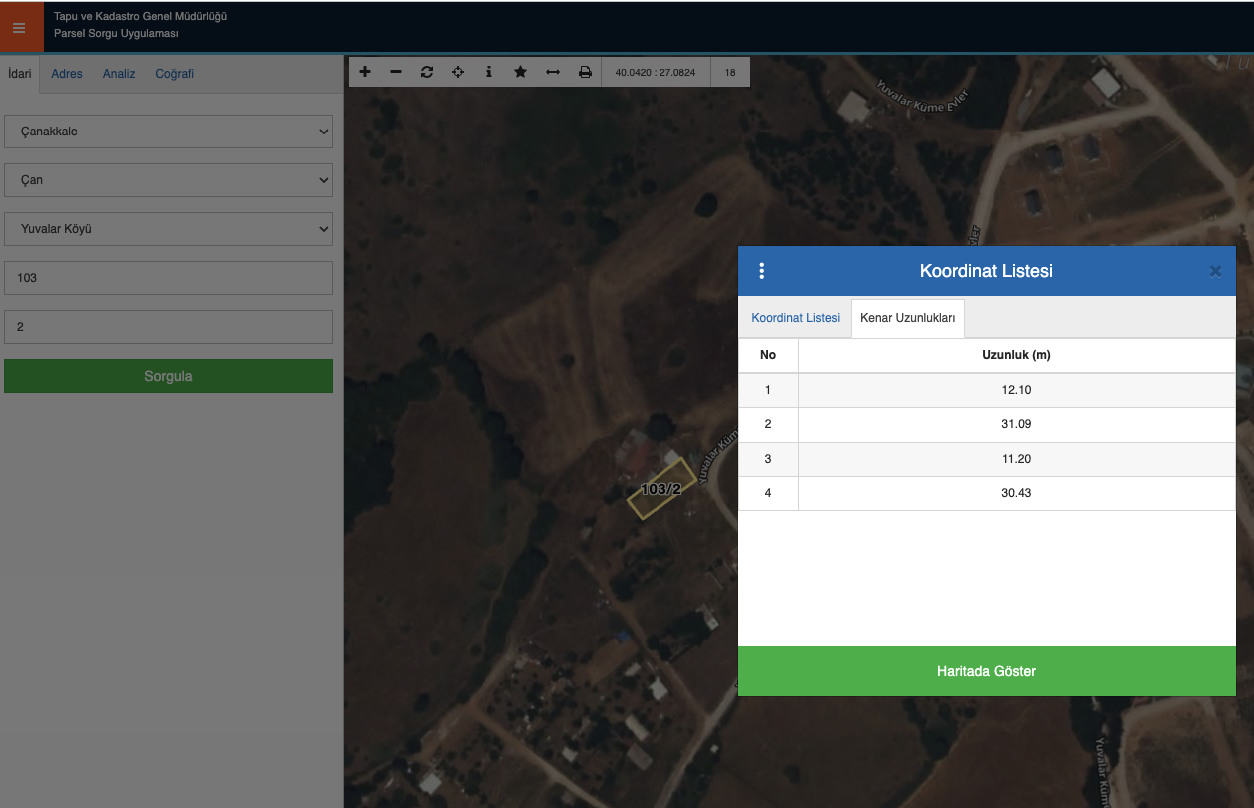The height and width of the screenshot is (808, 1254).
Task: Close the Koordinat Listesi dialog
Action: tap(1215, 271)
